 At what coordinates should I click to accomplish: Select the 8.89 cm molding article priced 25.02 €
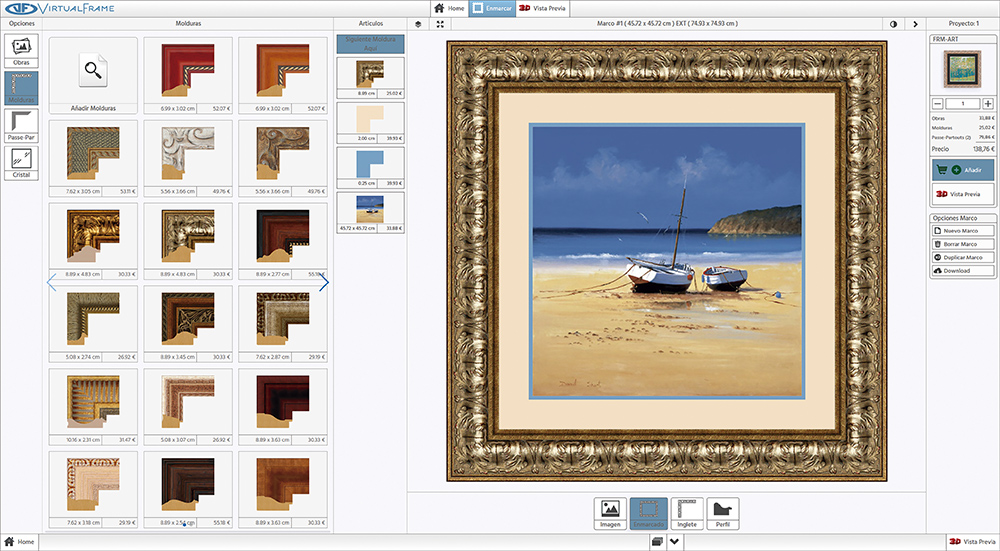(x=371, y=77)
